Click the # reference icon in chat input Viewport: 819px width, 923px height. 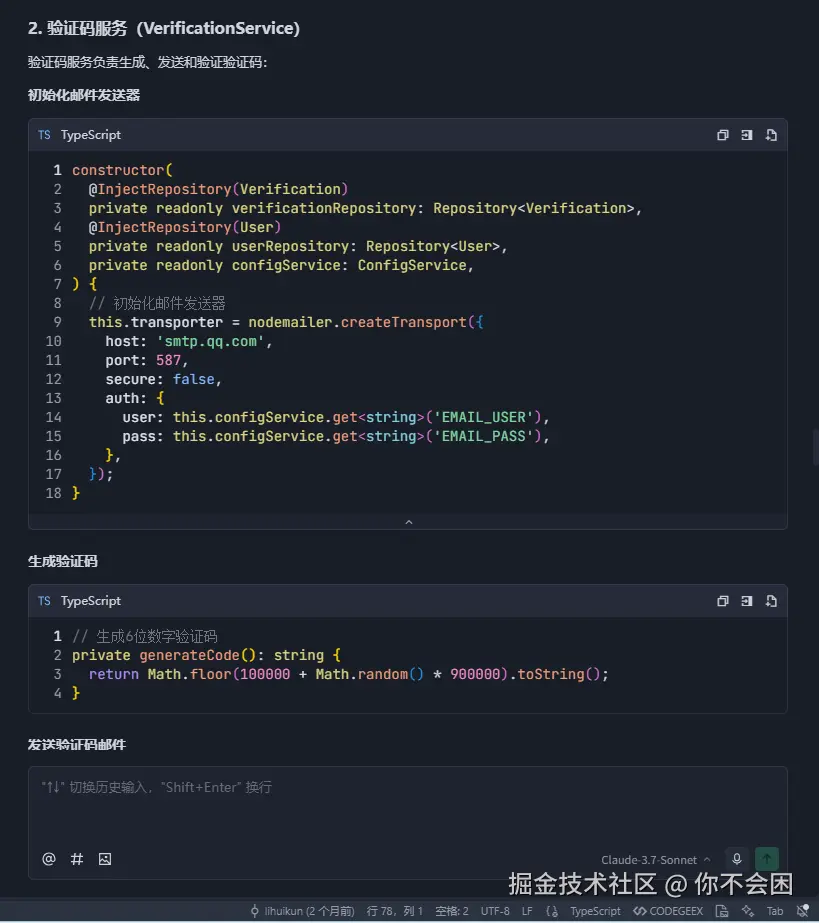77,859
